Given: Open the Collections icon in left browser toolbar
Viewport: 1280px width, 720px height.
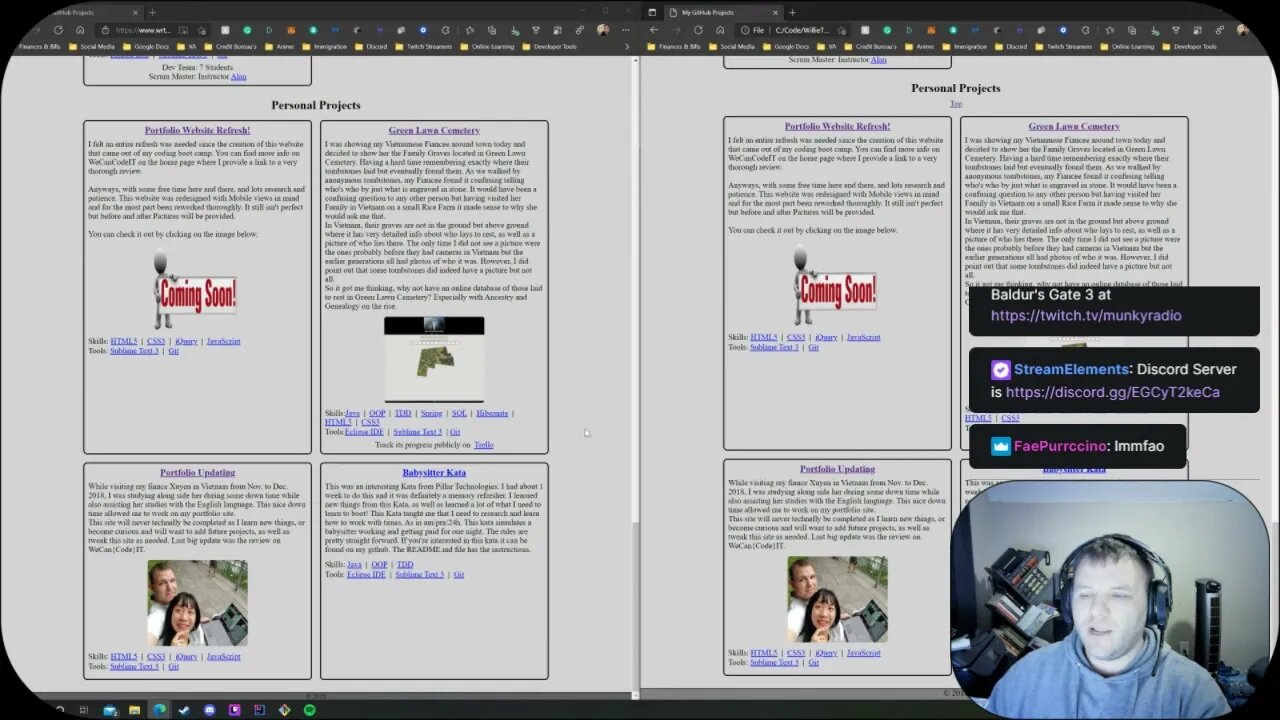Looking at the screenshot, I should pos(490,30).
